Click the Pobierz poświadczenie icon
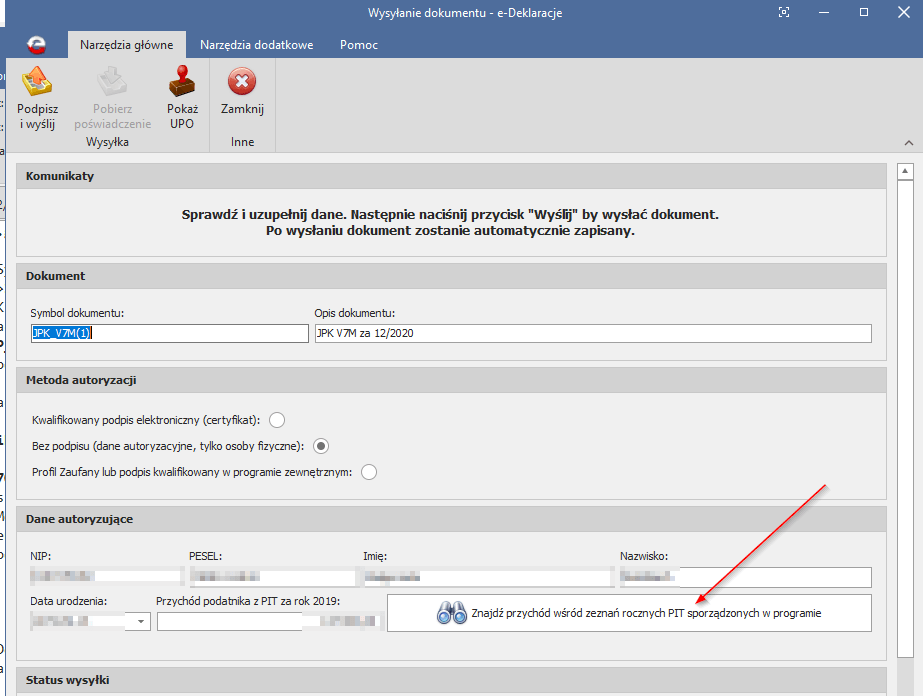This screenshot has height=696, width=923. click(112, 82)
